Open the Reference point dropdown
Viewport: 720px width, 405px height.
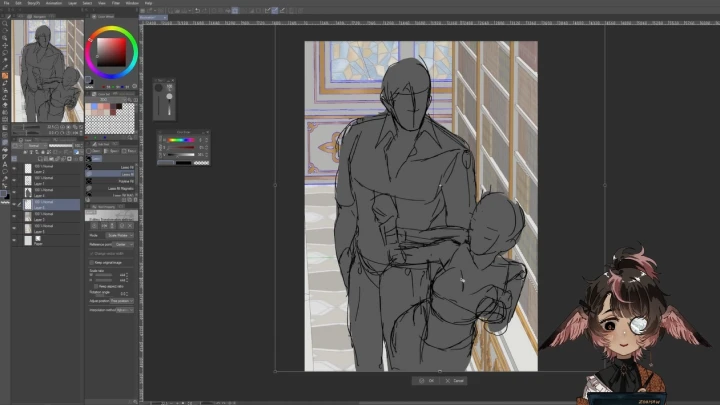pos(121,244)
